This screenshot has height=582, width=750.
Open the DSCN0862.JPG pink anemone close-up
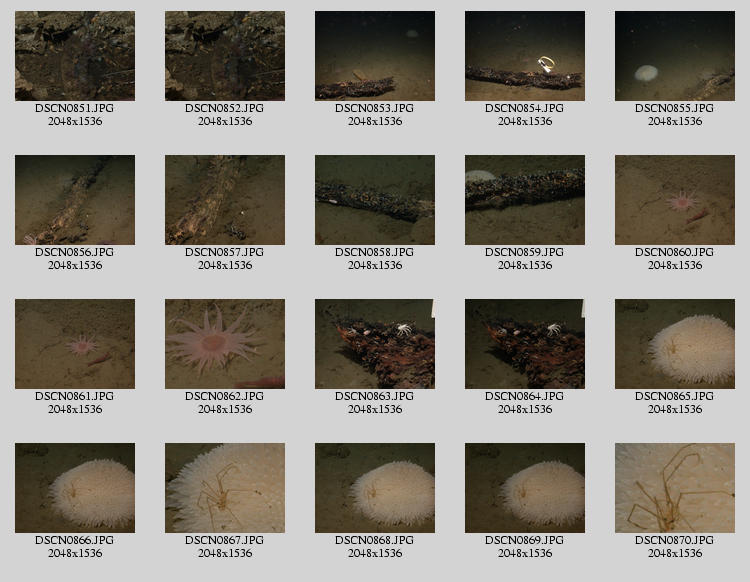[225, 344]
